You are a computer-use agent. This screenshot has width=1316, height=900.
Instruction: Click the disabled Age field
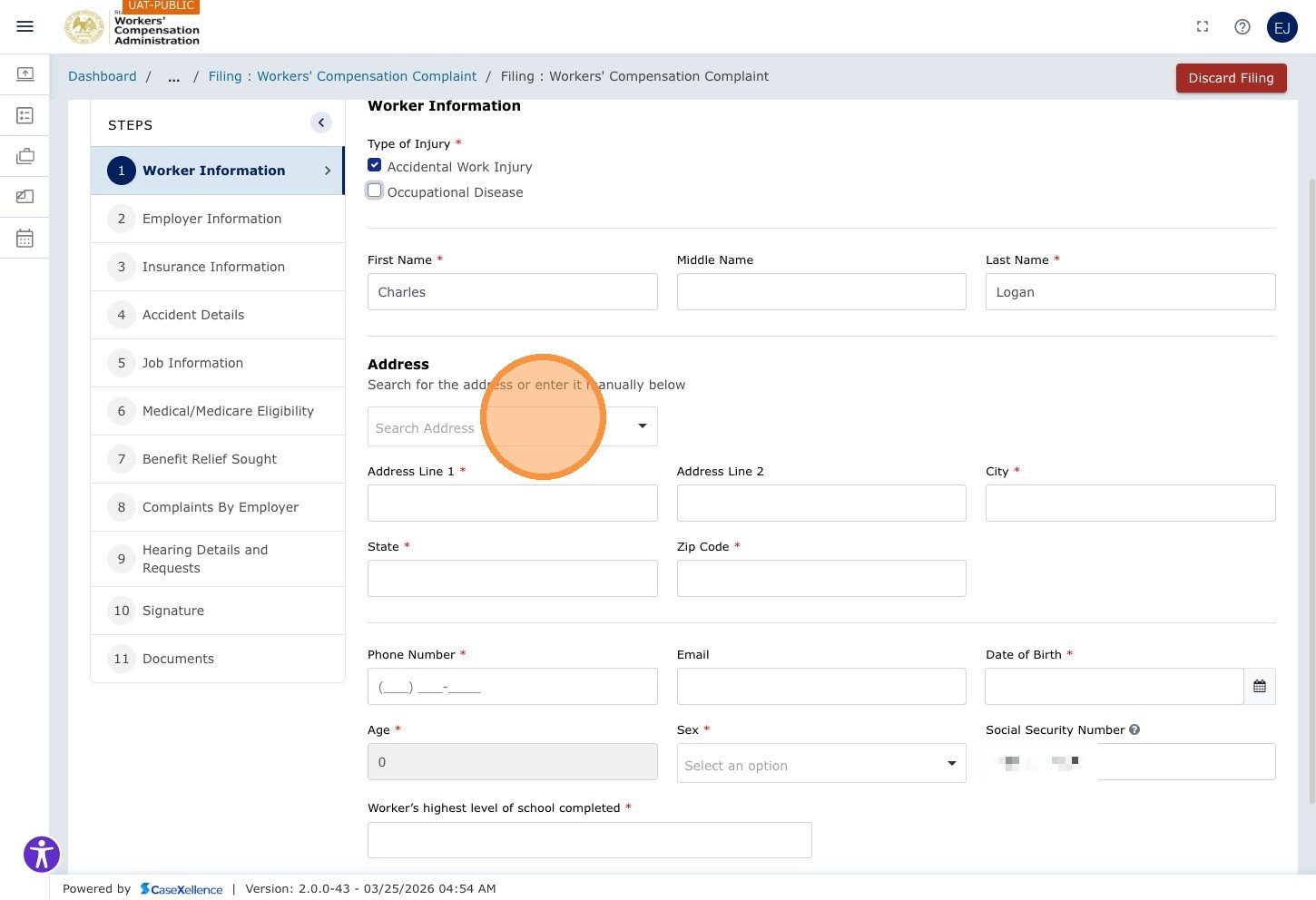coord(513,762)
